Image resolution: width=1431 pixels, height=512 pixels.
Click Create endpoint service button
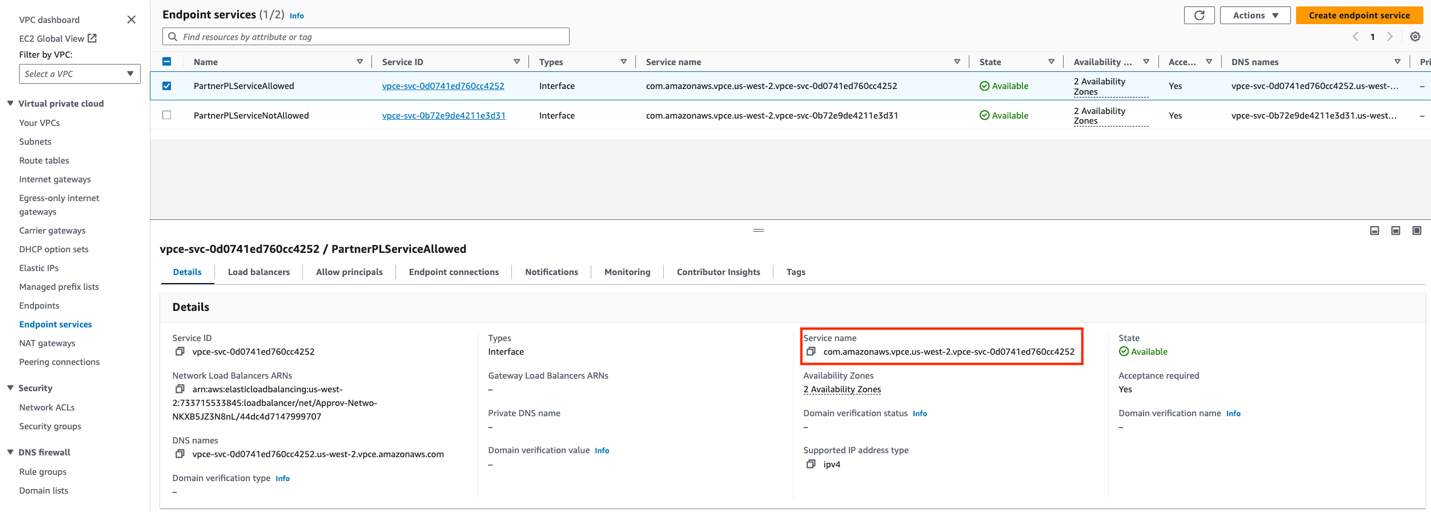point(1359,15)
